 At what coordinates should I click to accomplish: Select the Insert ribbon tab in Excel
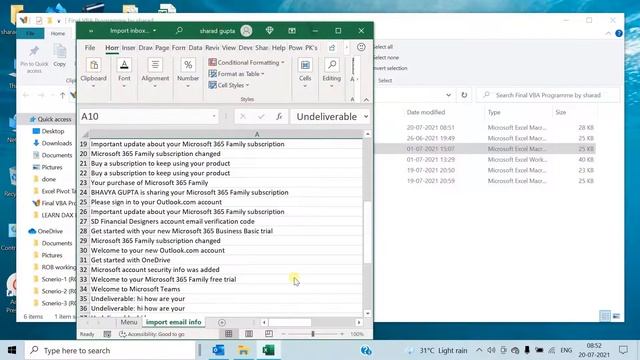pyautogui.click(x=128, y=48)
